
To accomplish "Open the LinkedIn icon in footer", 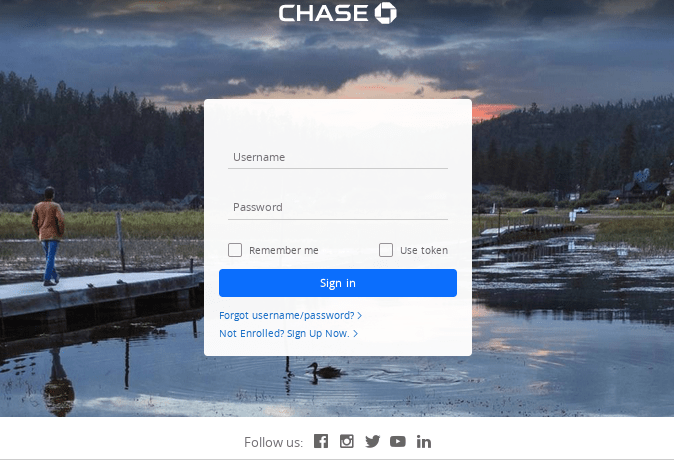I will point(423,442).
